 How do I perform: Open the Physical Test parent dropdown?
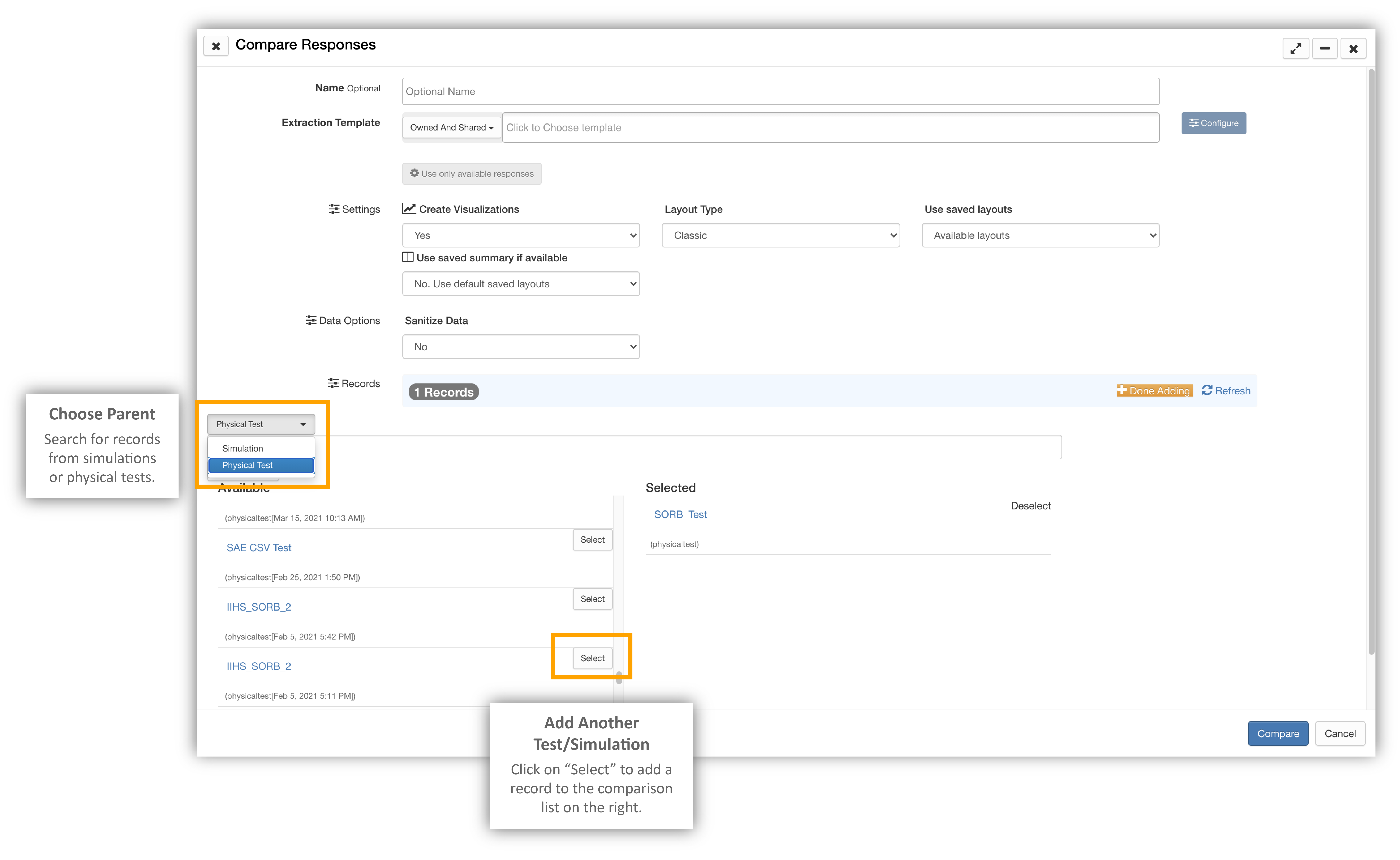coord(261,424)
